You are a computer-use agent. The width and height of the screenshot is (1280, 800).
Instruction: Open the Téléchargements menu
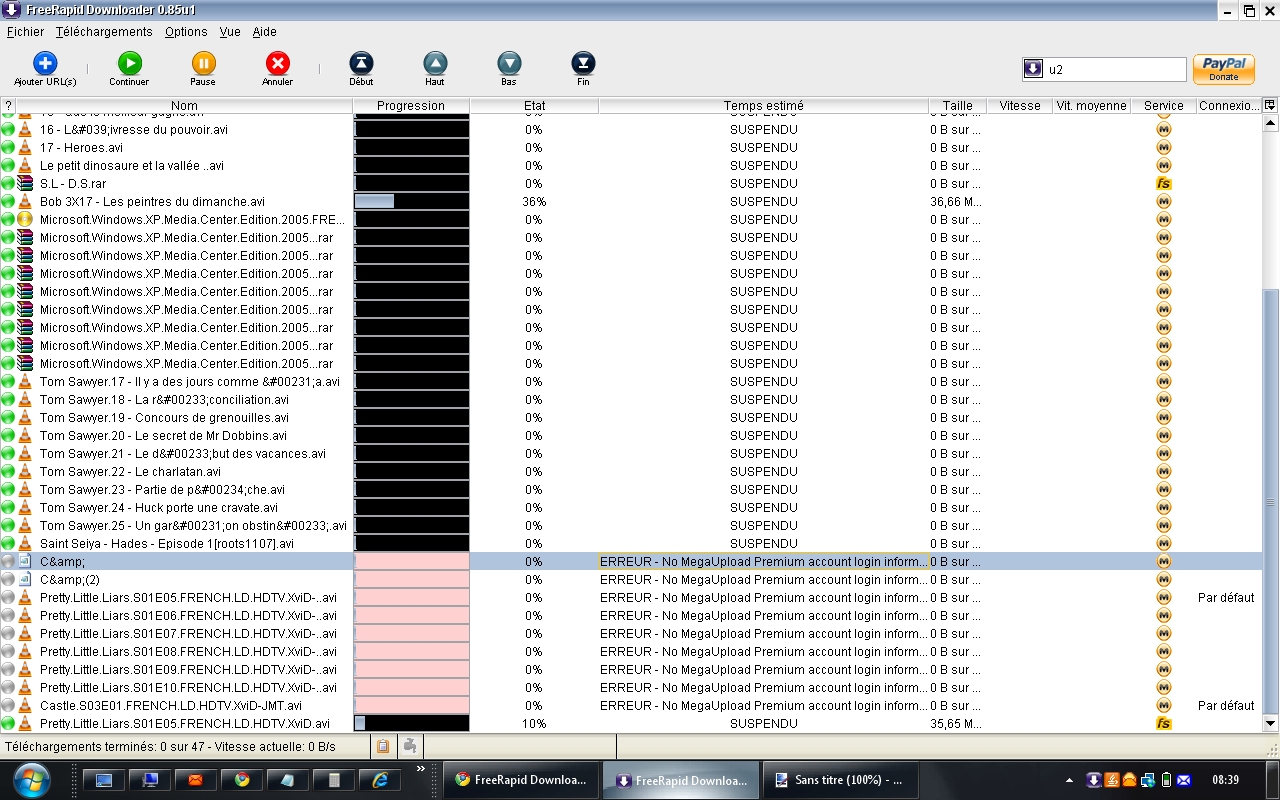[x=104, y=32]
